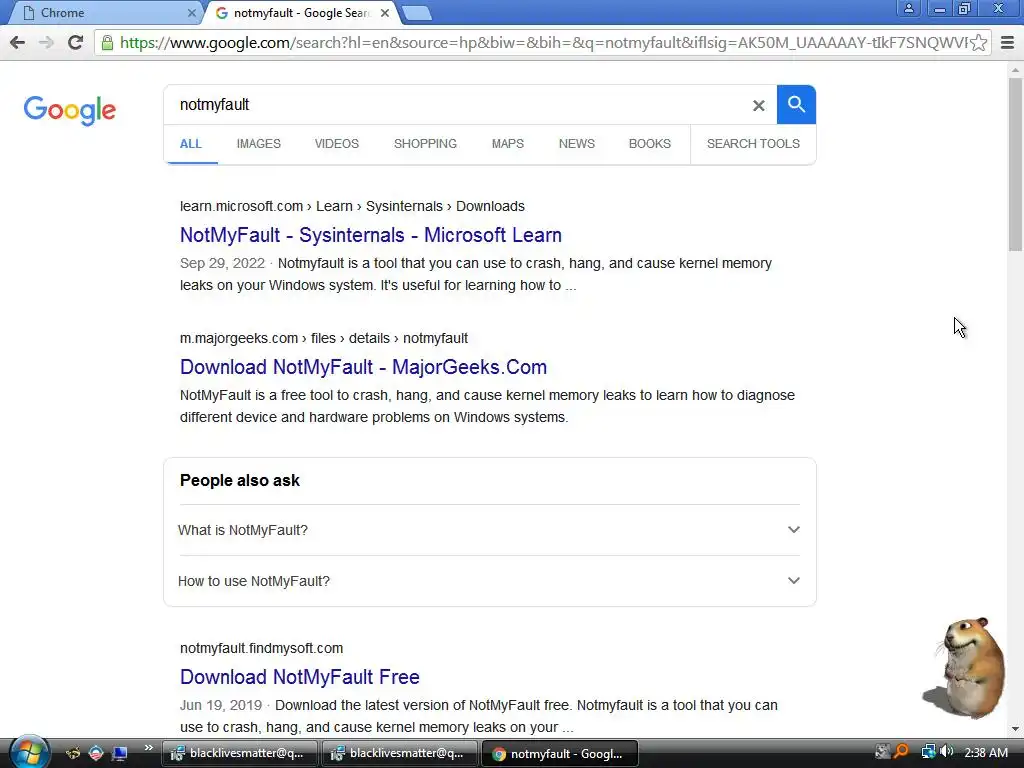1024x768 pixels.
Task: Click the vertical scrollbar thumb
Action: tap(1015, 164)
